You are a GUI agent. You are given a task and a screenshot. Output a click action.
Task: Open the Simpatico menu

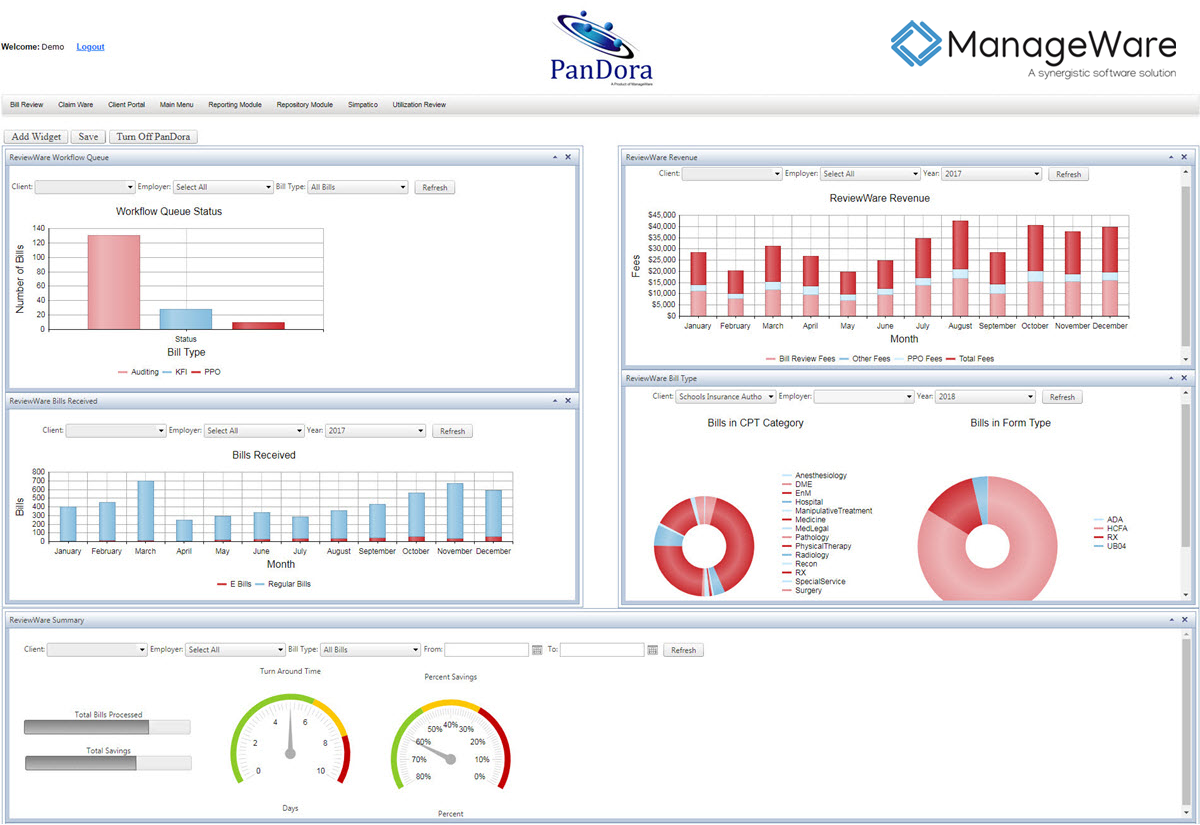[363, 105]
